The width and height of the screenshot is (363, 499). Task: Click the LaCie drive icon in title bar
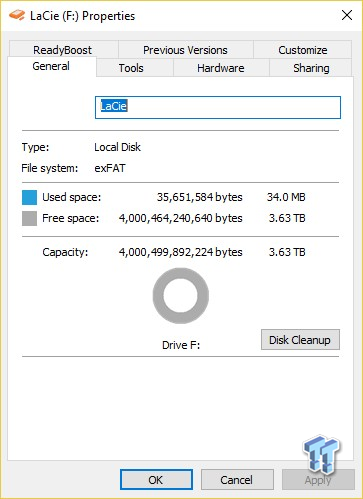pos(17,15)
